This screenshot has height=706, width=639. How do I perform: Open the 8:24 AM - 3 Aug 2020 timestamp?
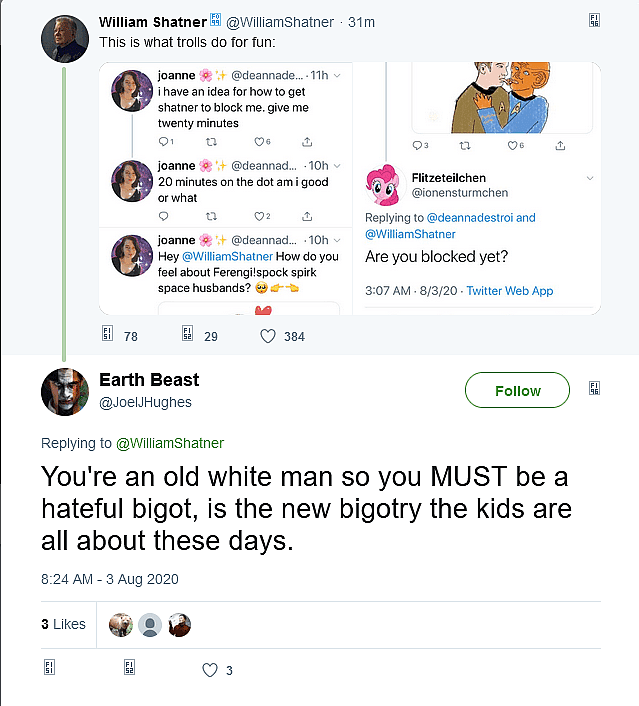109,578
